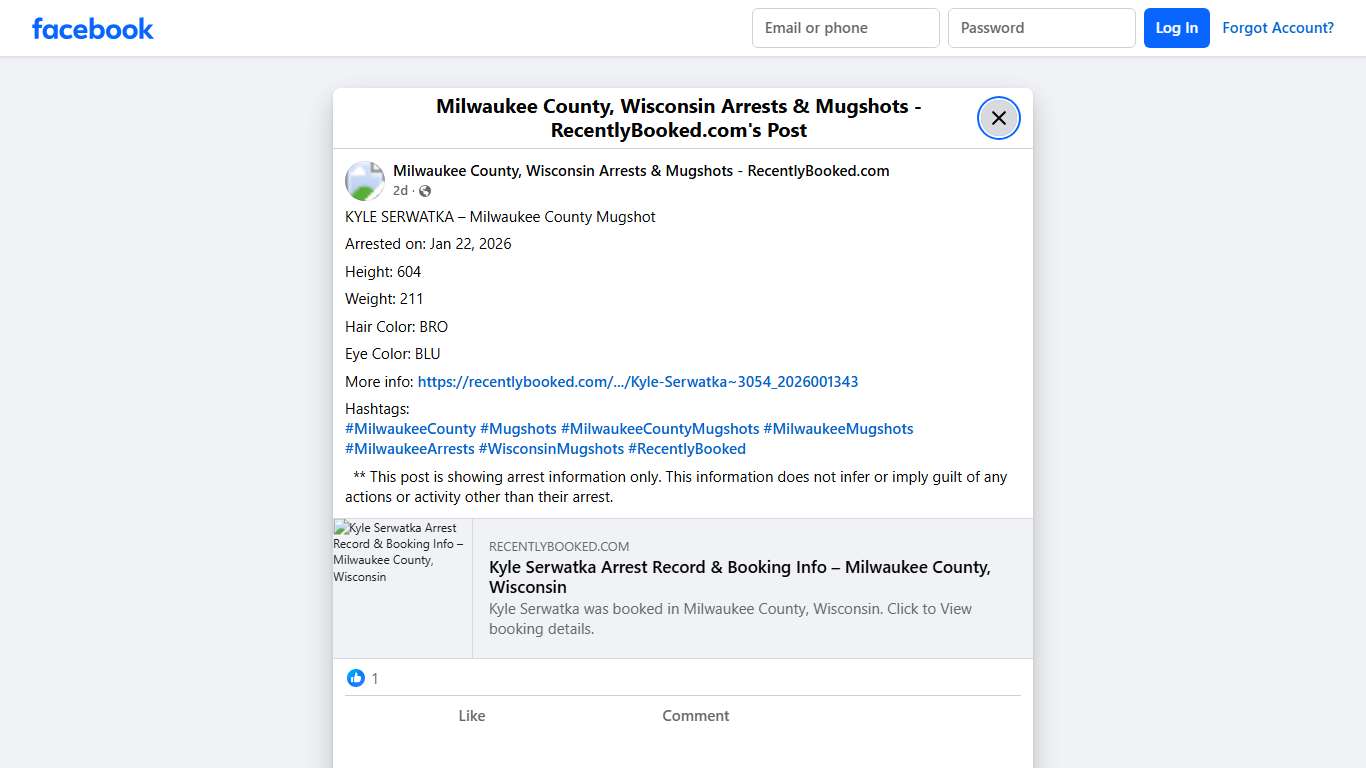Open the Kyle Serwatka arrest record headline
This screenshot has height=768, width=1366.
tap(739, 577)
